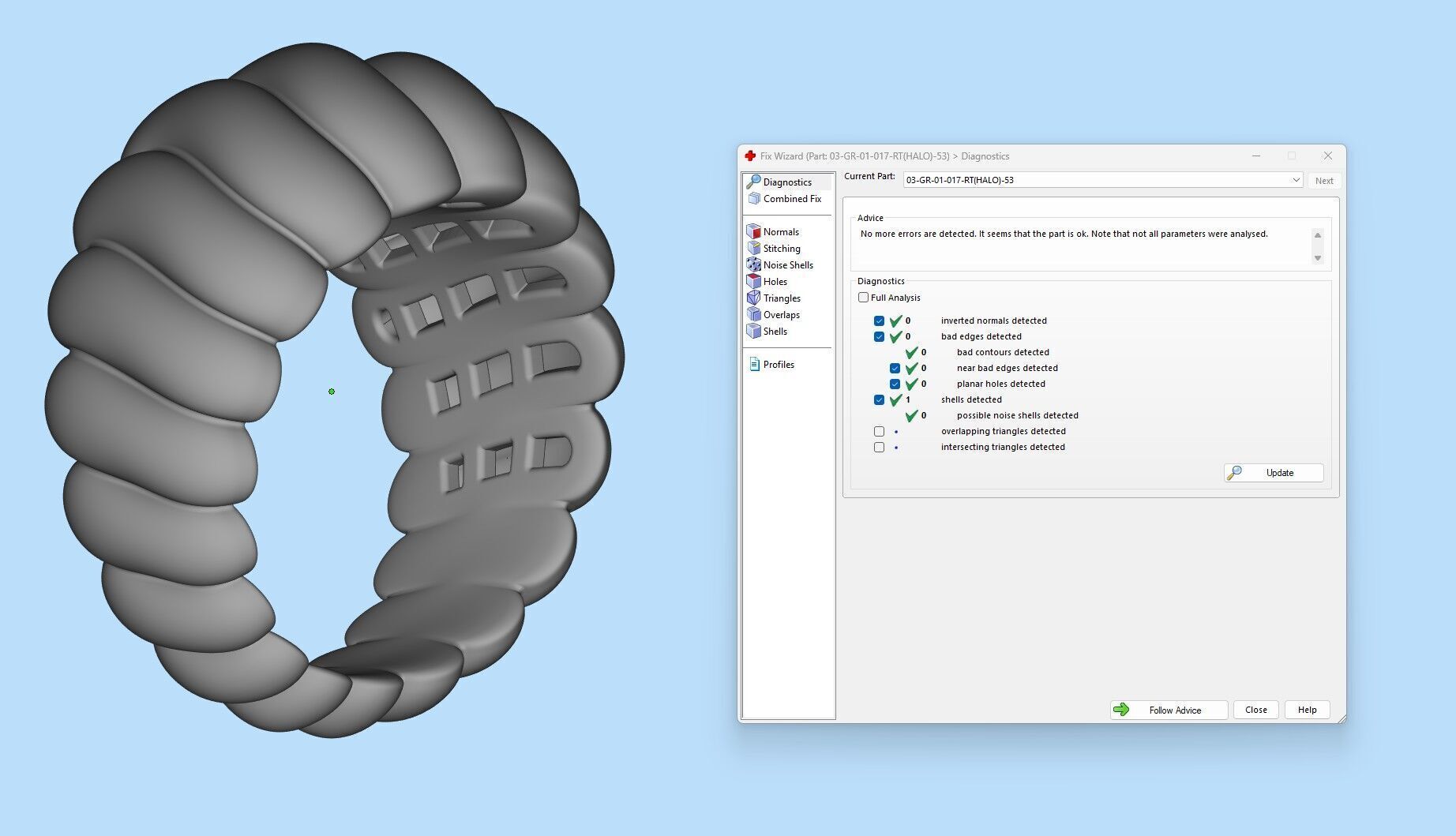Minimize the Fix Wizard window
The height and width of the screenshot is (836, 1456).
click(1256, 156)
